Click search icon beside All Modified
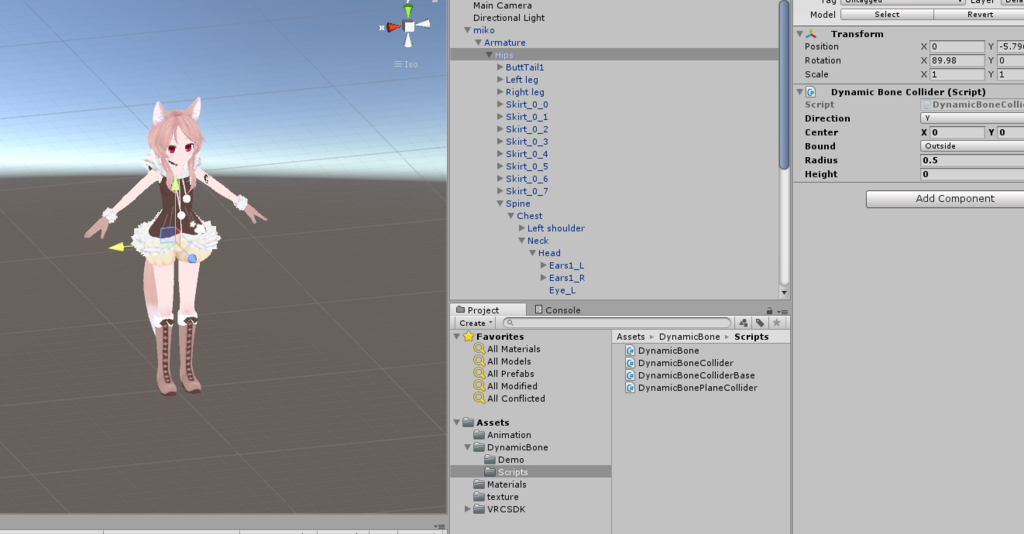This screenshot has height=534, width=1024. (x=479, y=386)
